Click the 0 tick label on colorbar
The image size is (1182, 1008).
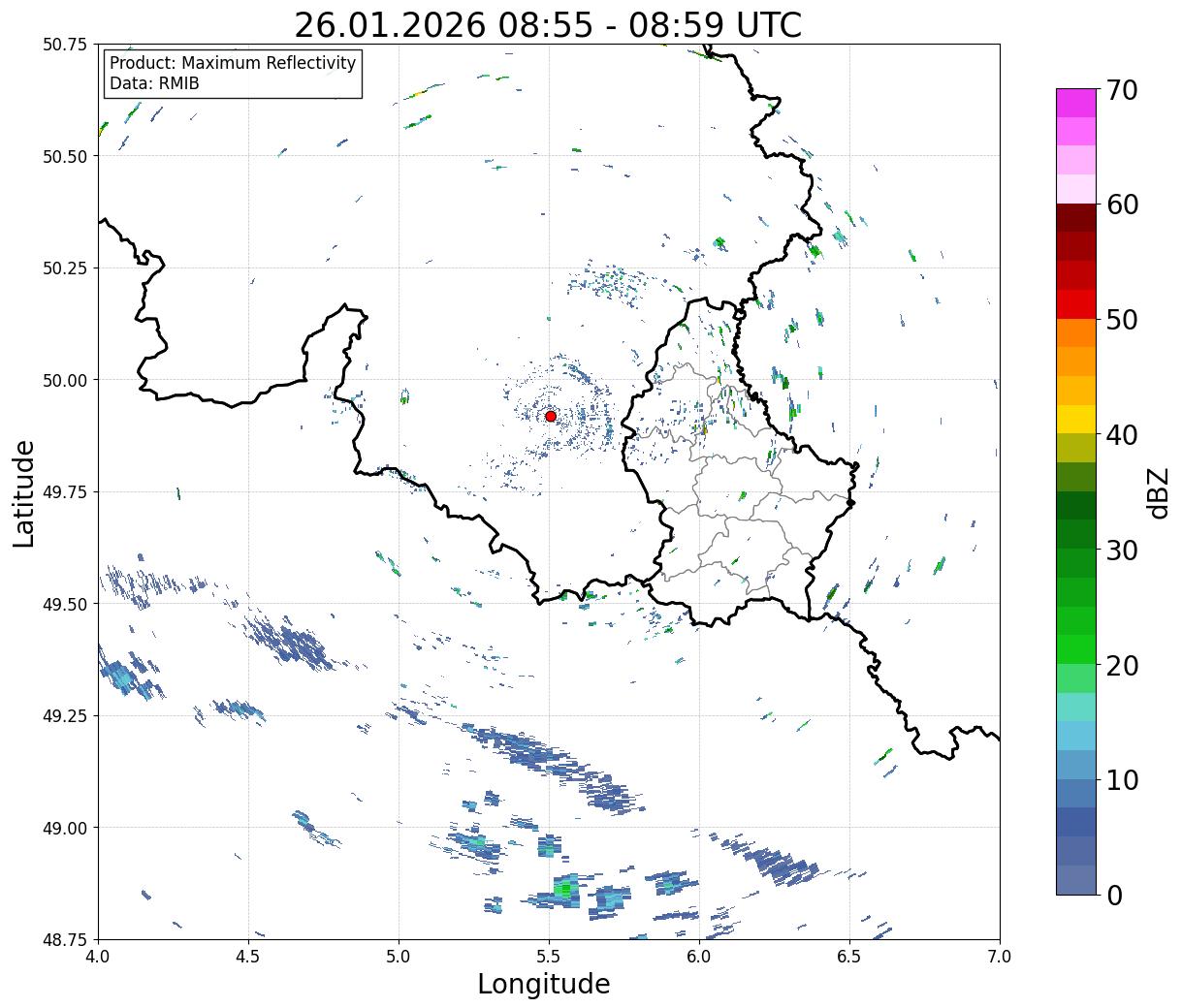[x=1113, y=896]
